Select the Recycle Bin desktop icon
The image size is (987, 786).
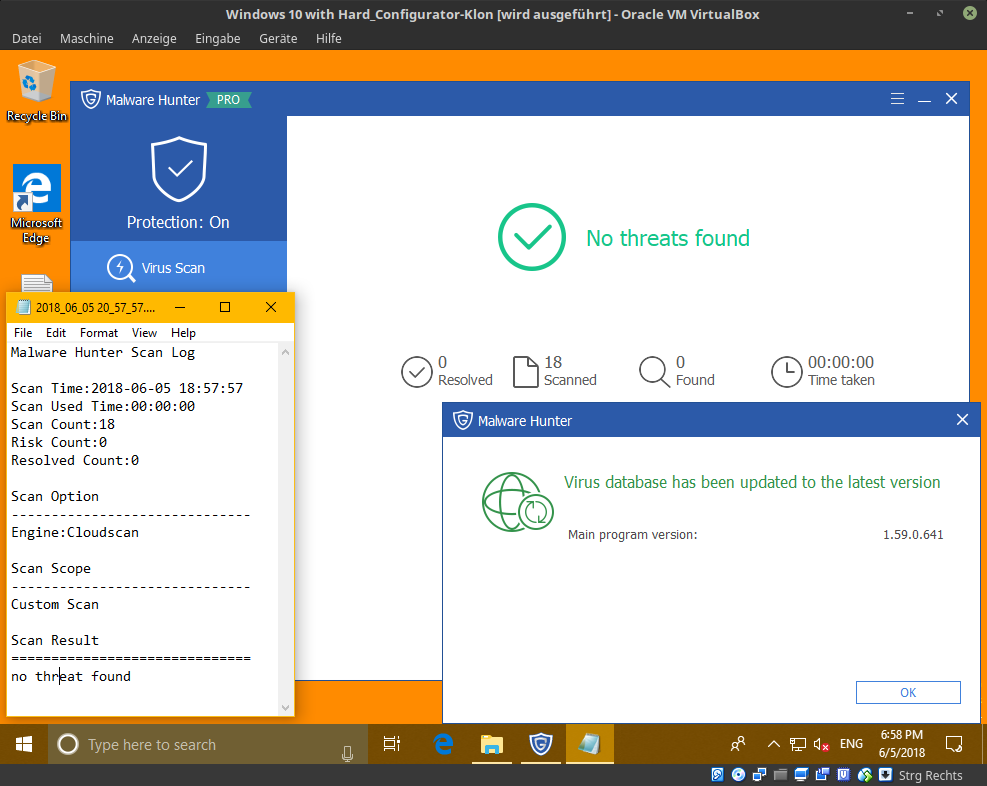[x=37, y=91]
